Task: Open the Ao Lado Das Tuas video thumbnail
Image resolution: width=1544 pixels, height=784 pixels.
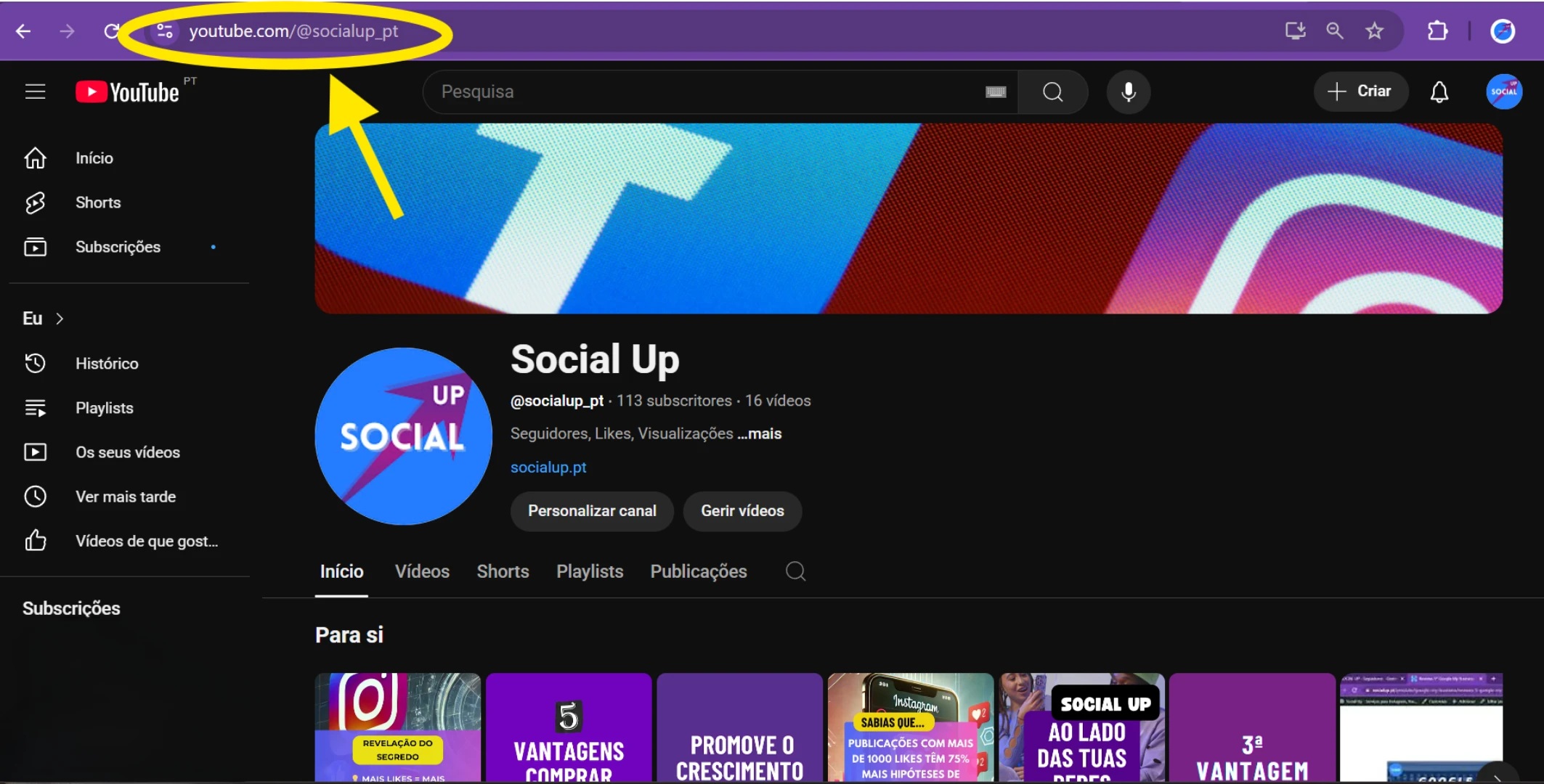Action: click(1081, 727)
